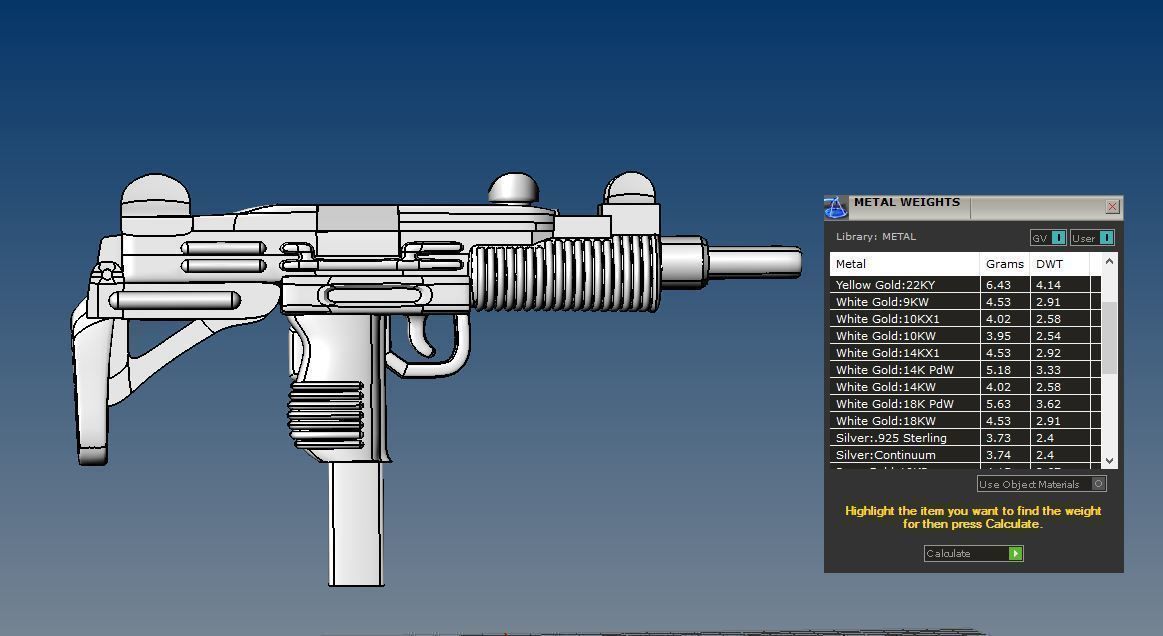Click the gun model's barrel tip

(x=757, y=263)
